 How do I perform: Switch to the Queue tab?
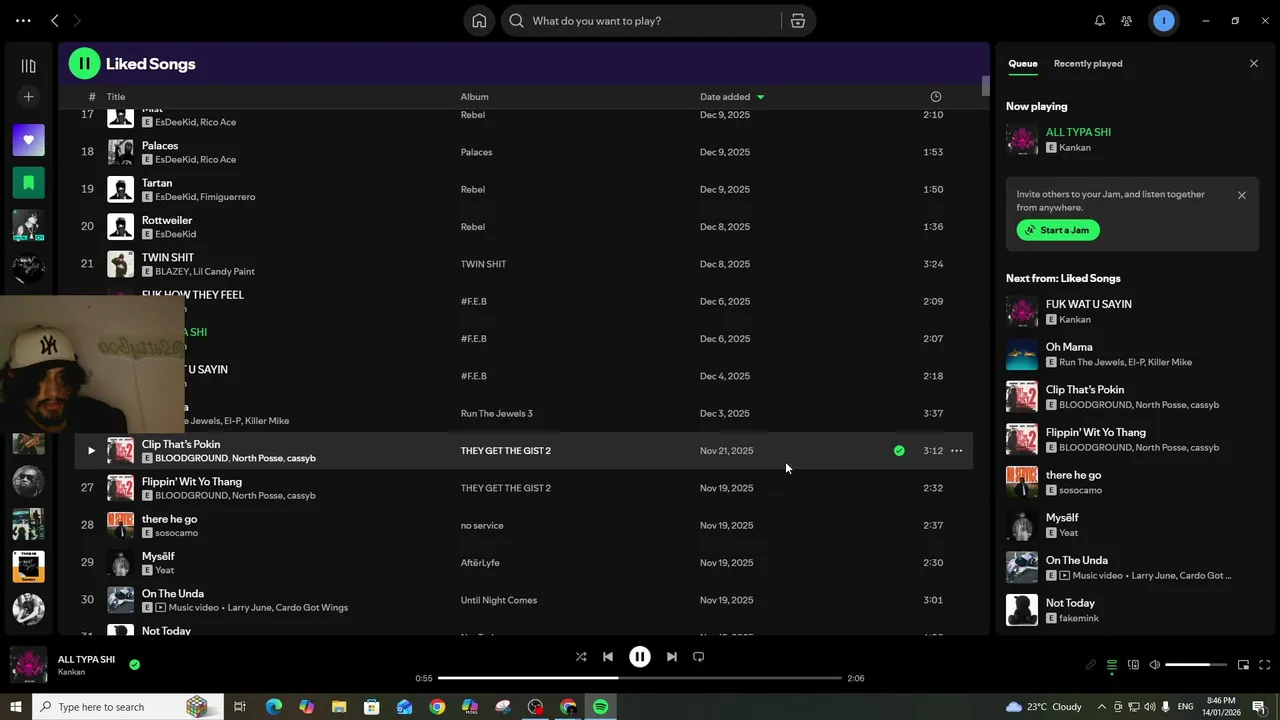pos(1022,63)
